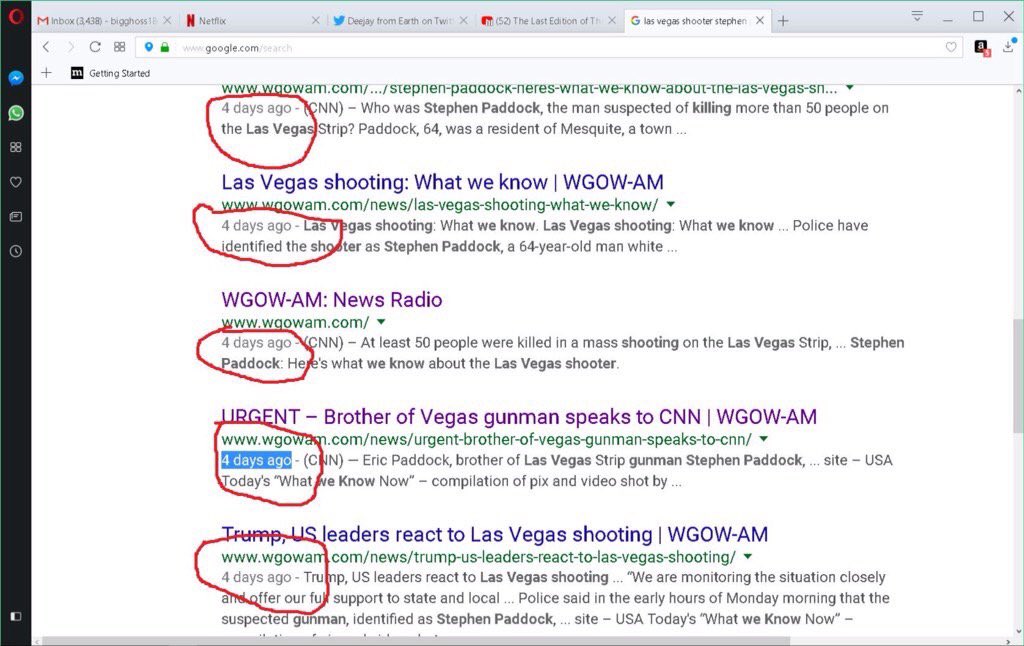Open the Amazon extension icon
1024x646 pixels.
tap(982, 47)
